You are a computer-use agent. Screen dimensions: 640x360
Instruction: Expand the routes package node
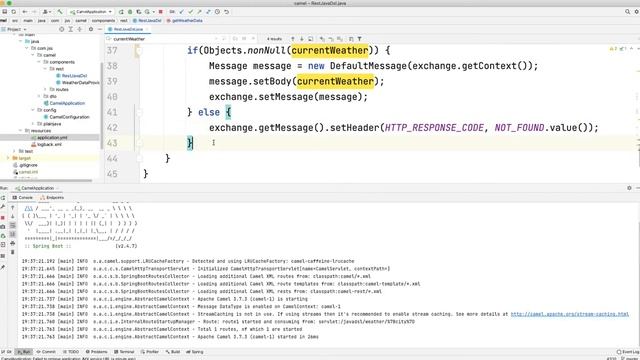tap(45, 89)
